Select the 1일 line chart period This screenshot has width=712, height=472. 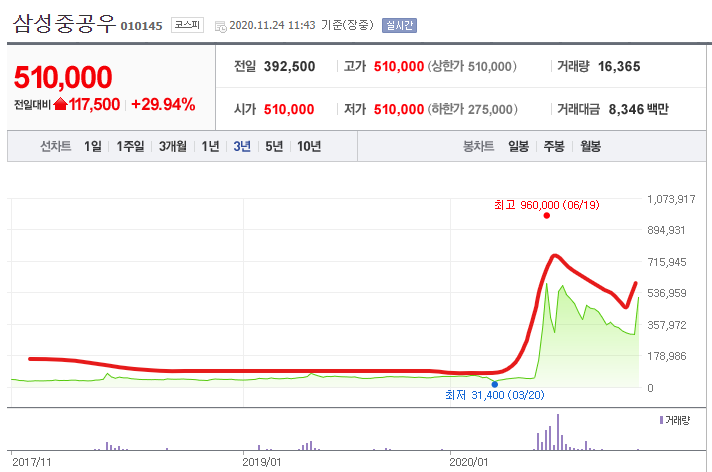pos(93,146)
